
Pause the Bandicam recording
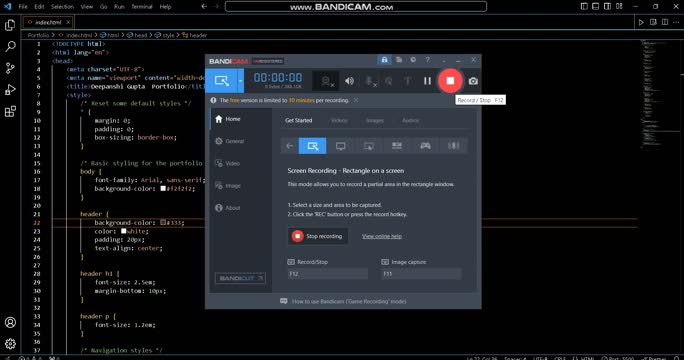pyautogui.click(x=427, y=81)
